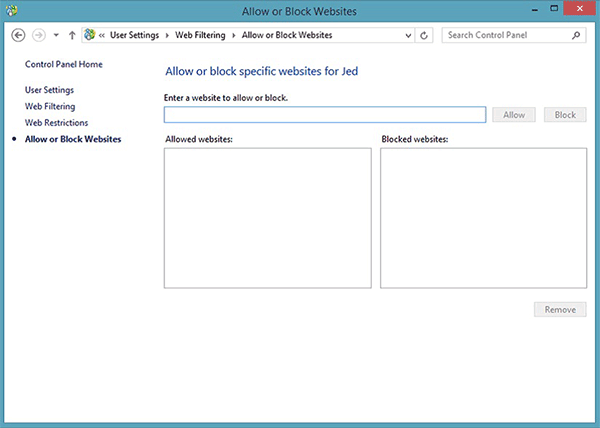The image size is (600, 428).
Task: Click the website entry text field
Action: tap(324, 115)
